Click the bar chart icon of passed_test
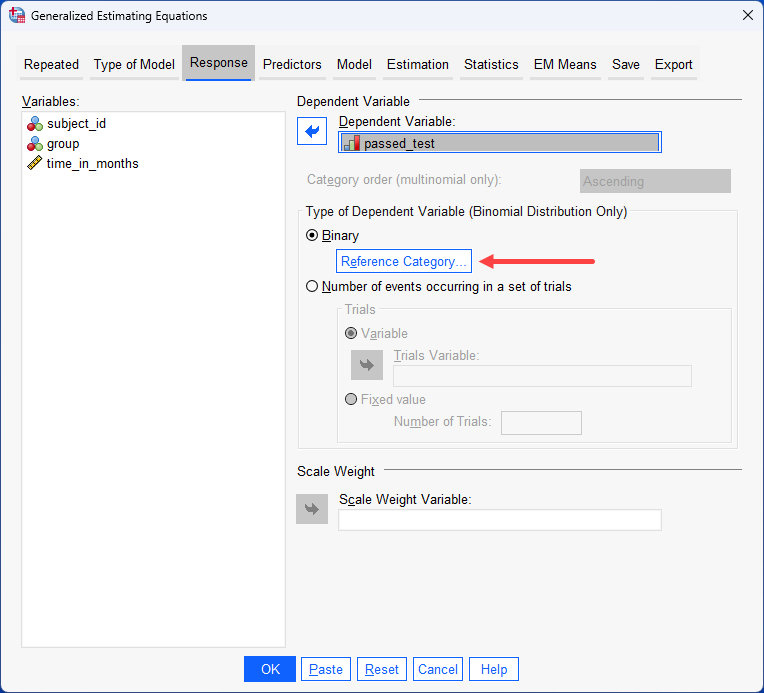This screenshot has height=693, width=764. tap(351, 143)
